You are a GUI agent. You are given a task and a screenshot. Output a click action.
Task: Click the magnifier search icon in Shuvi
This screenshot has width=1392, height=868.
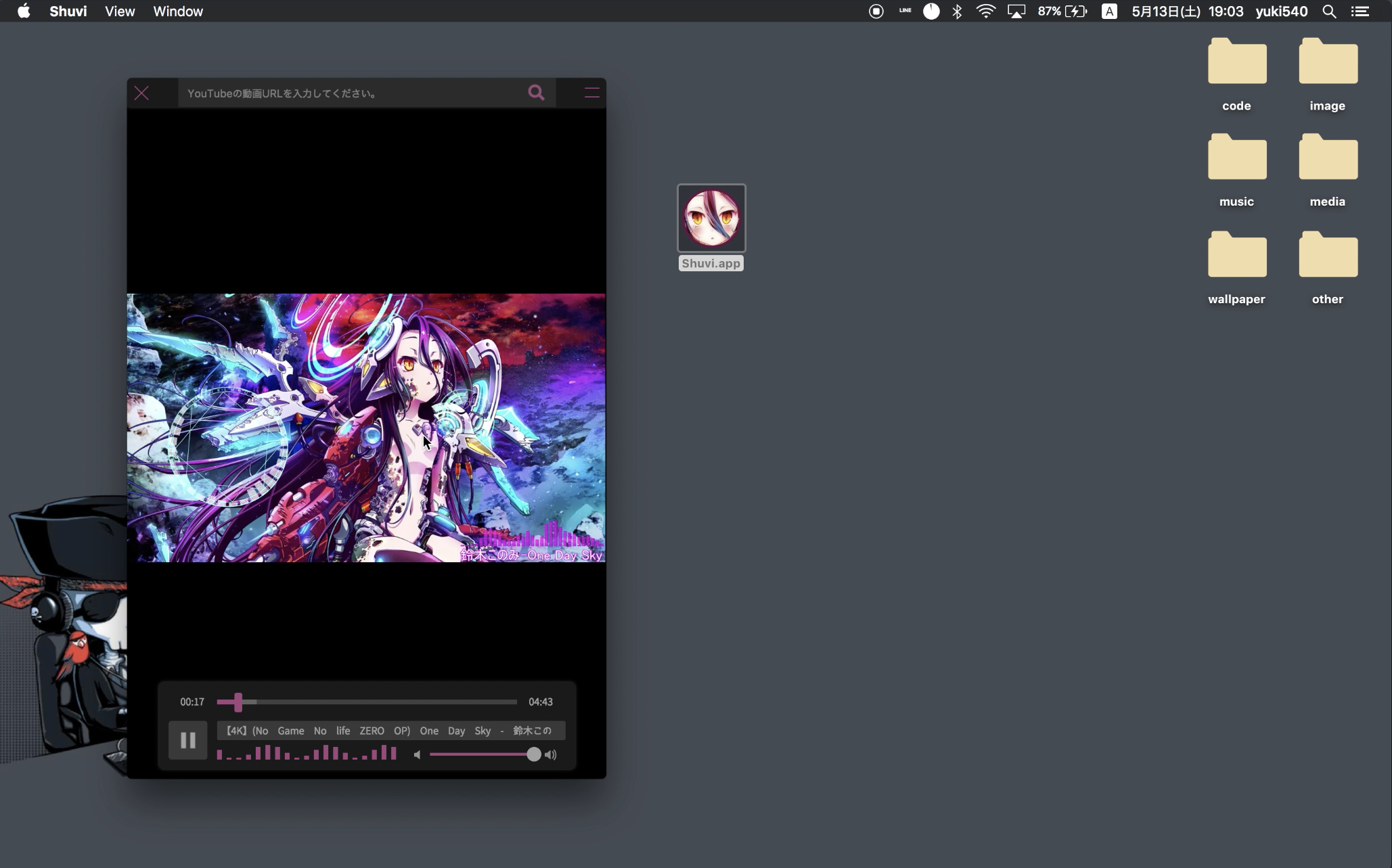[536, 93]
